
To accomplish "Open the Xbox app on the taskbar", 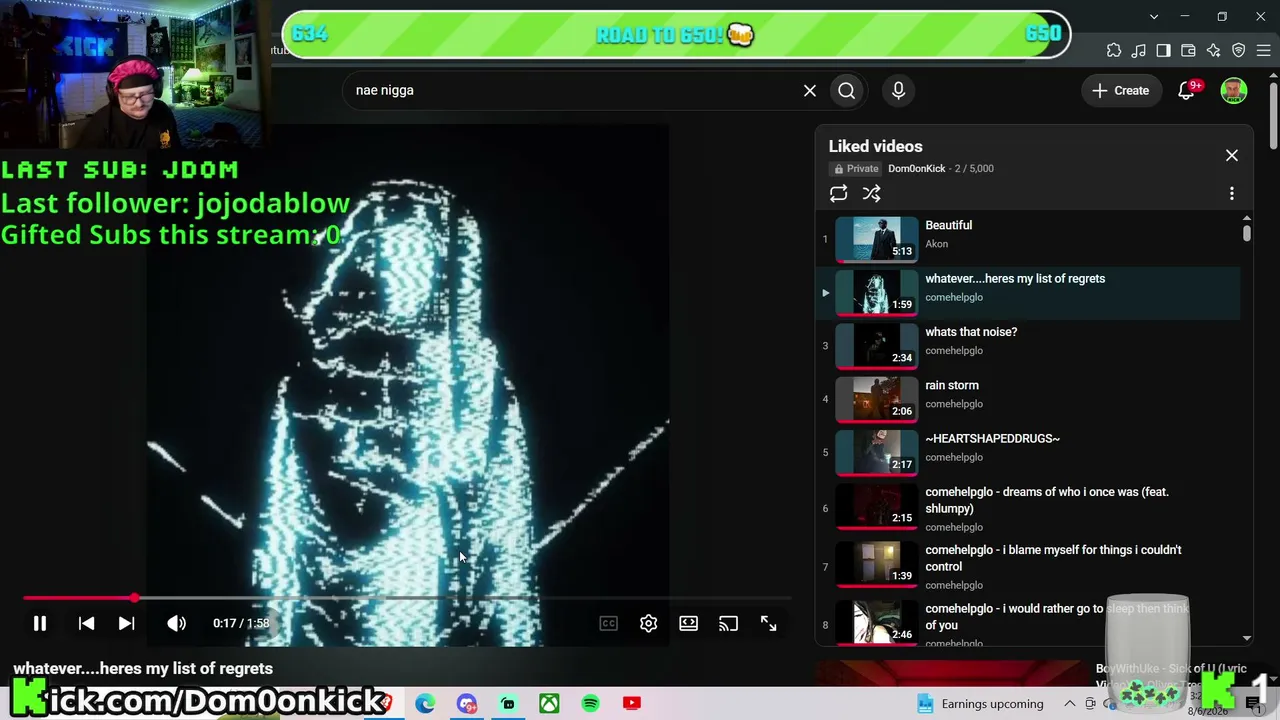I will (x=549, y=704).
